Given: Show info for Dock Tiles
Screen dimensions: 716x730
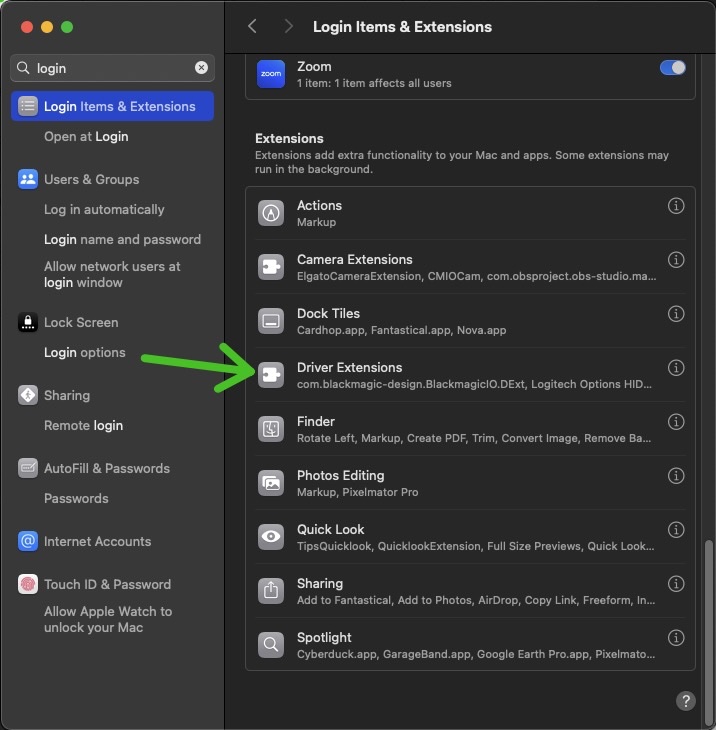Looking at the screenshot, I should click(x=675, y=313).
